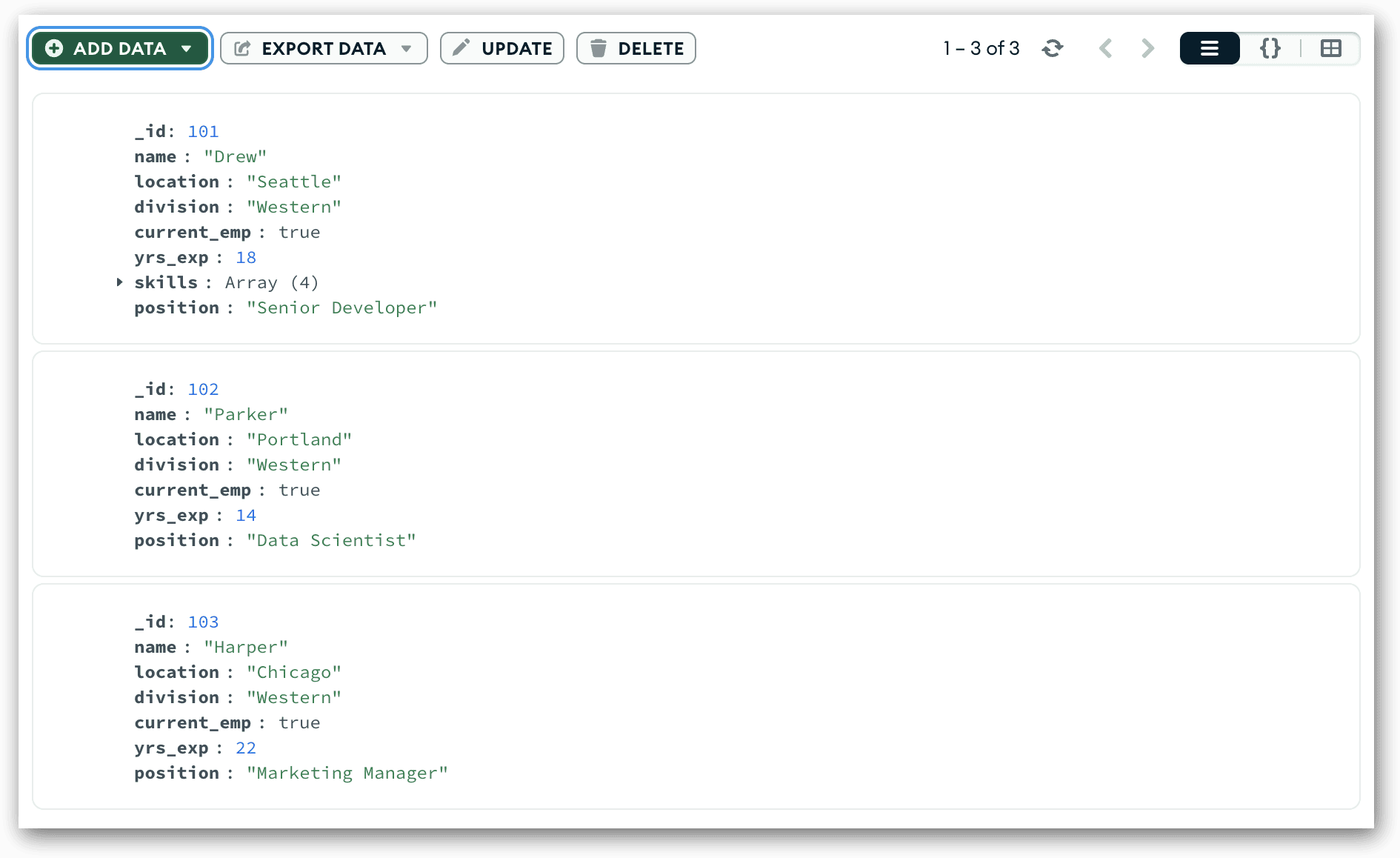Expand the skills array in Drew's document

click(x=119, y=282)
